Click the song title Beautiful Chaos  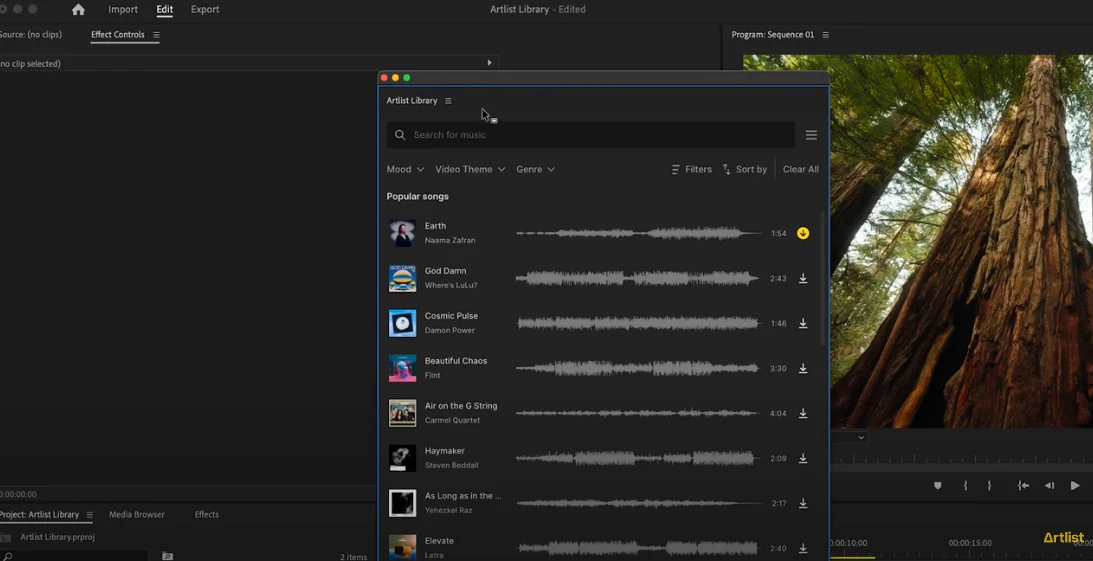coord(456,361)
